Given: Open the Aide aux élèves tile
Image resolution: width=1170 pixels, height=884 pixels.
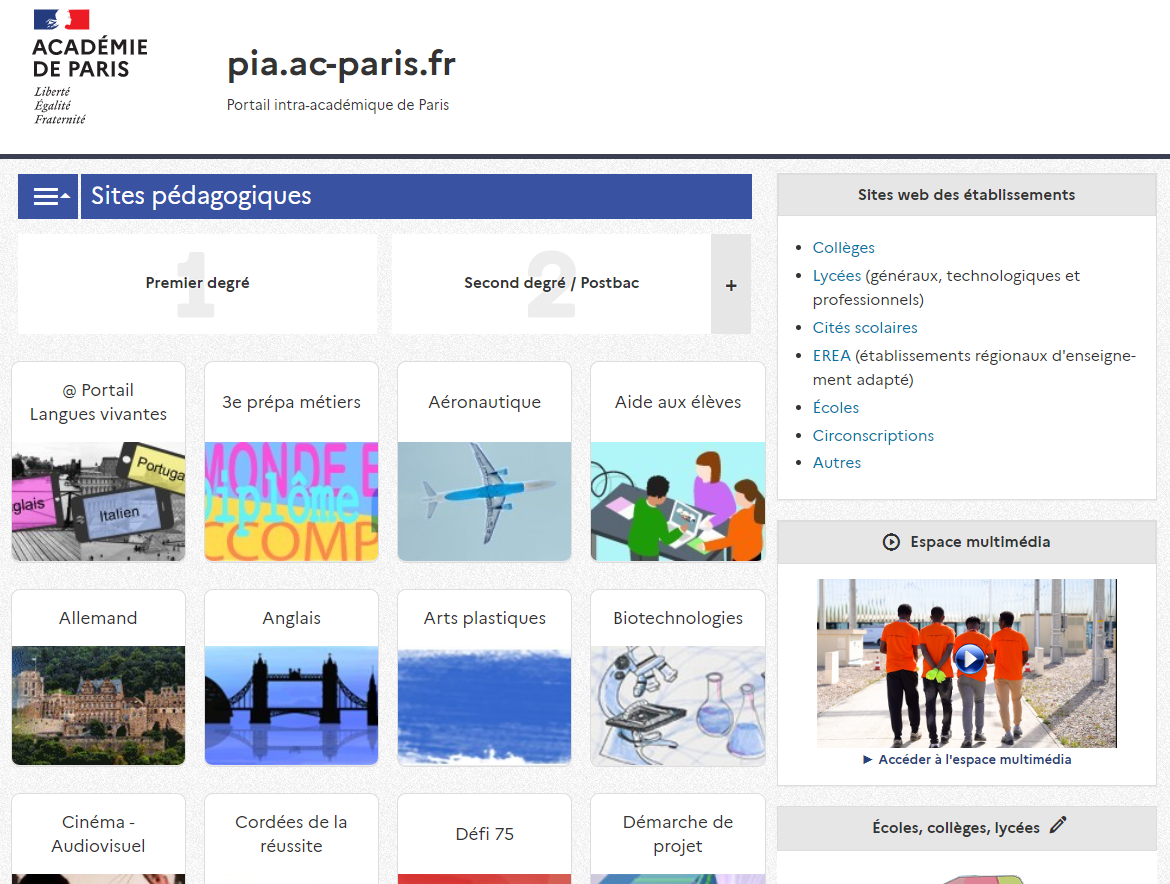Looking at the screenshot, I should [x=678, y=462].
